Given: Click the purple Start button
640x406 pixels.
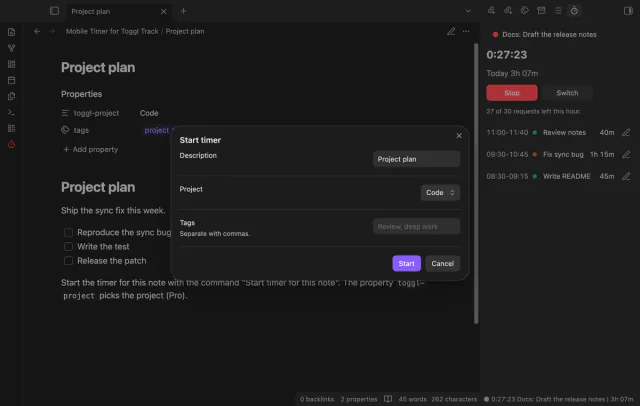Looking at the screenshot, I should point(407,264).
